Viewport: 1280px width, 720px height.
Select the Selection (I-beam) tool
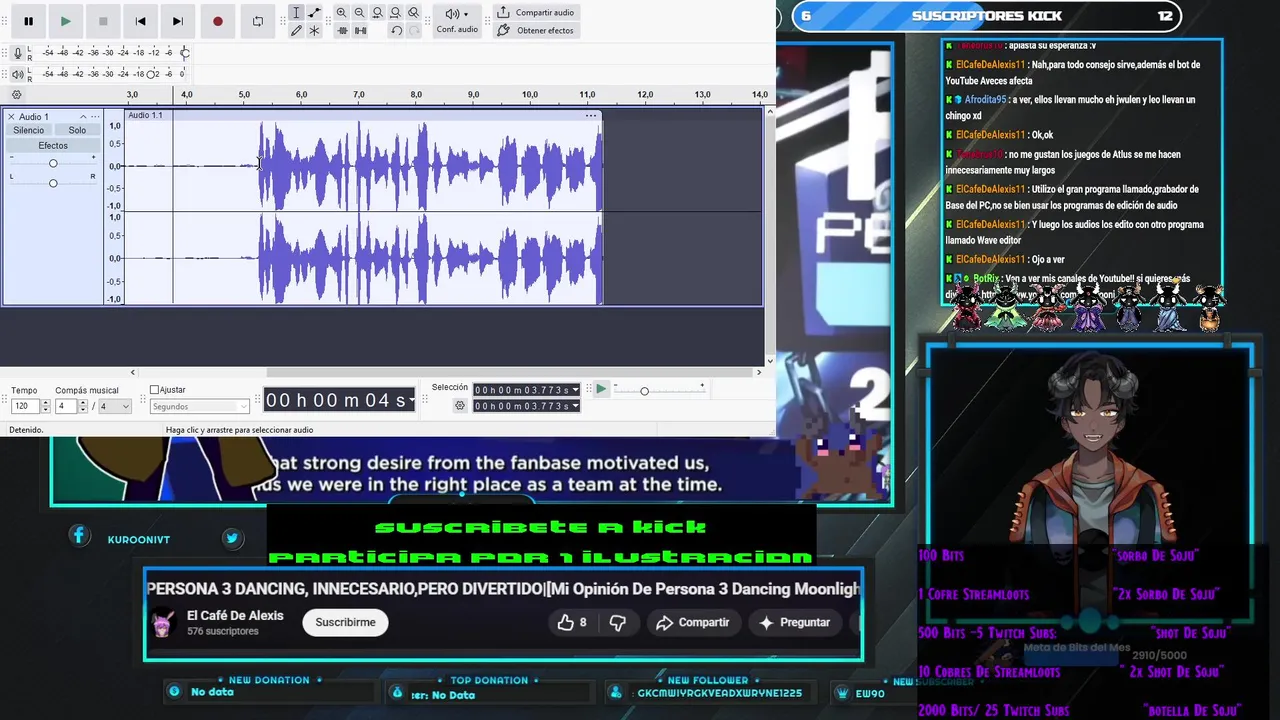[x=296, y=12]
